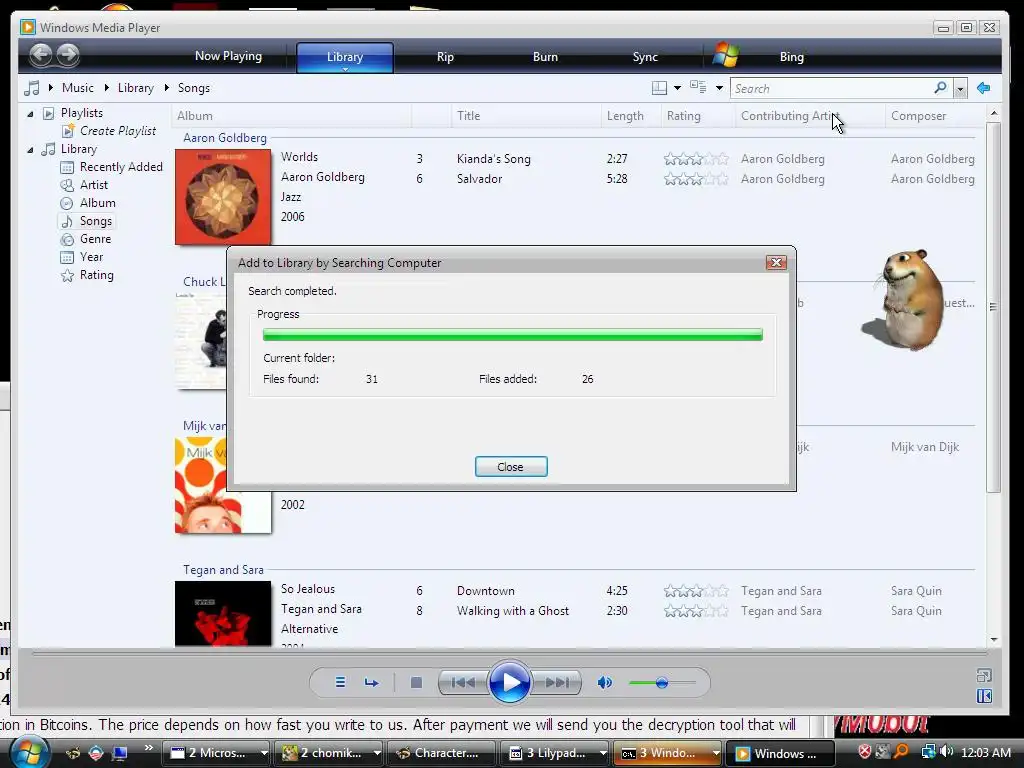Open the search options dropdown arrow

click(x=960, y=89)
